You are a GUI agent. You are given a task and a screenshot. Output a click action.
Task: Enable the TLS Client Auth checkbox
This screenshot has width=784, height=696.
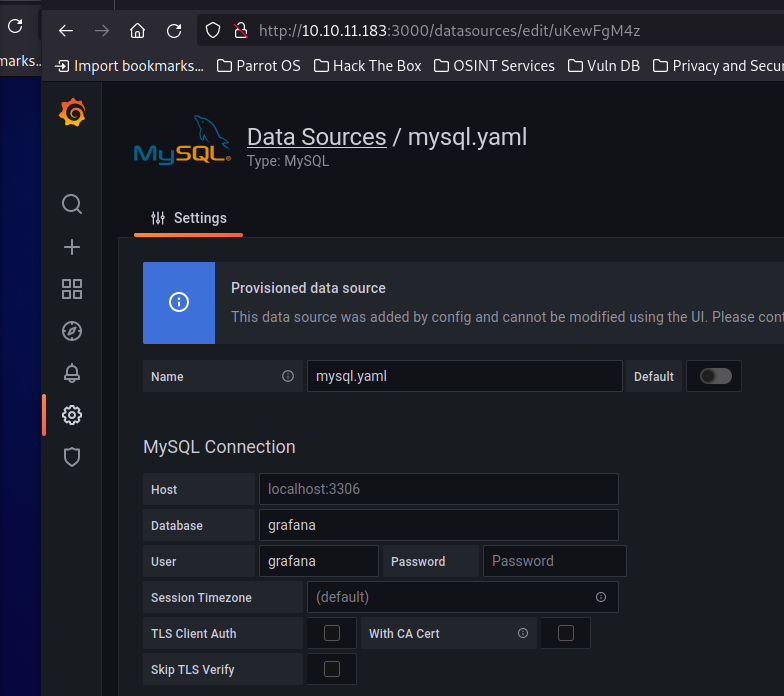(332, 633)
